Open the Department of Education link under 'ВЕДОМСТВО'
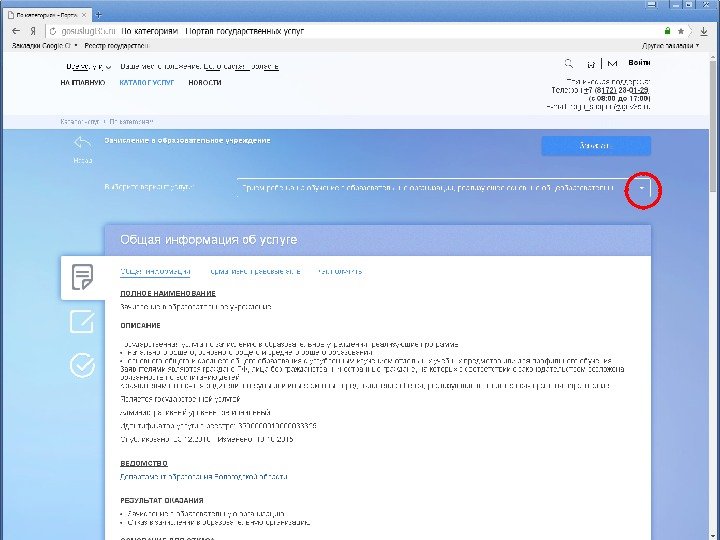The width and height of the screenshot is (720, 540). (x=203, y=477)
